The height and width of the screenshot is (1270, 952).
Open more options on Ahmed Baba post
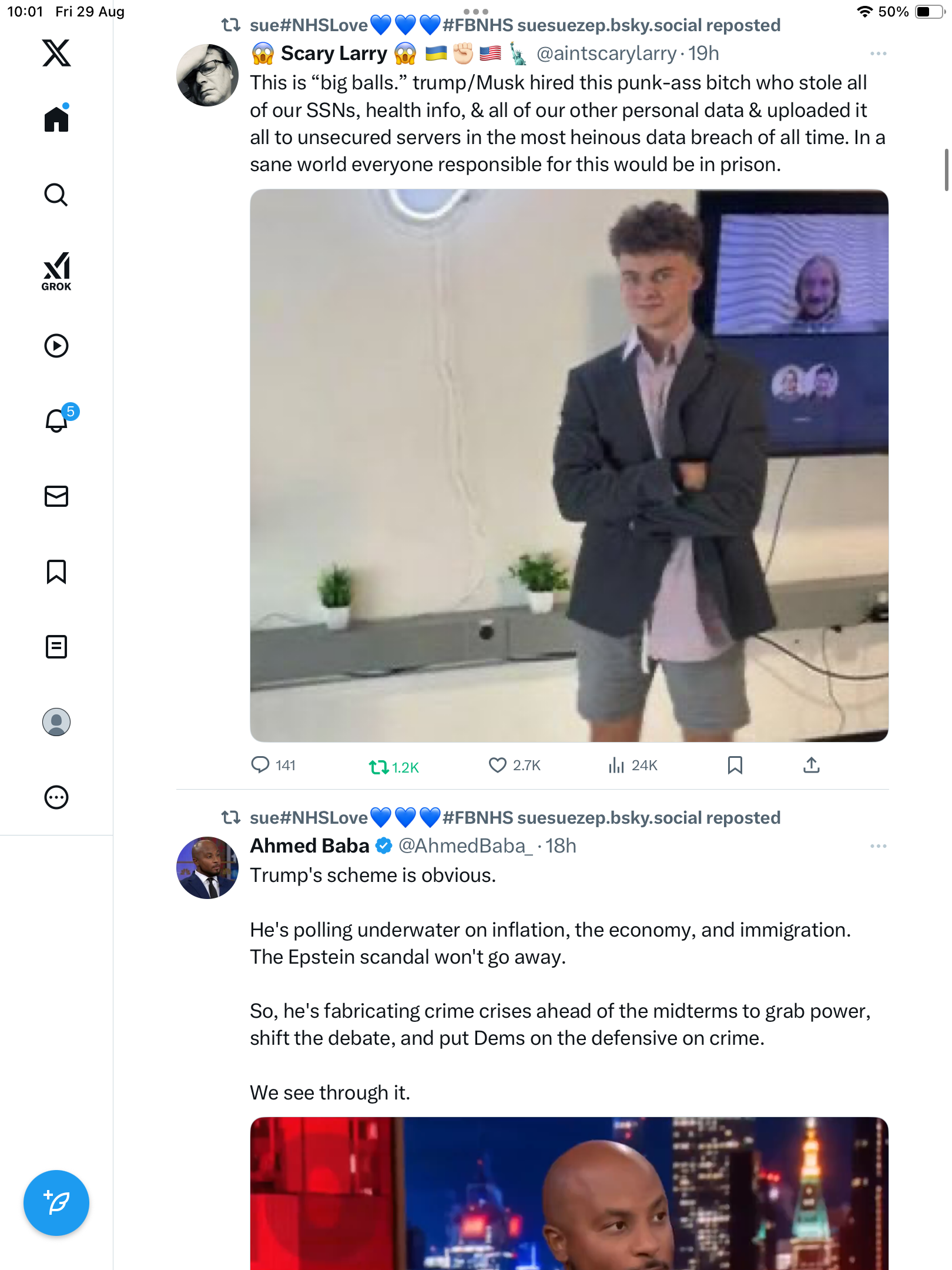pos(878,847)
